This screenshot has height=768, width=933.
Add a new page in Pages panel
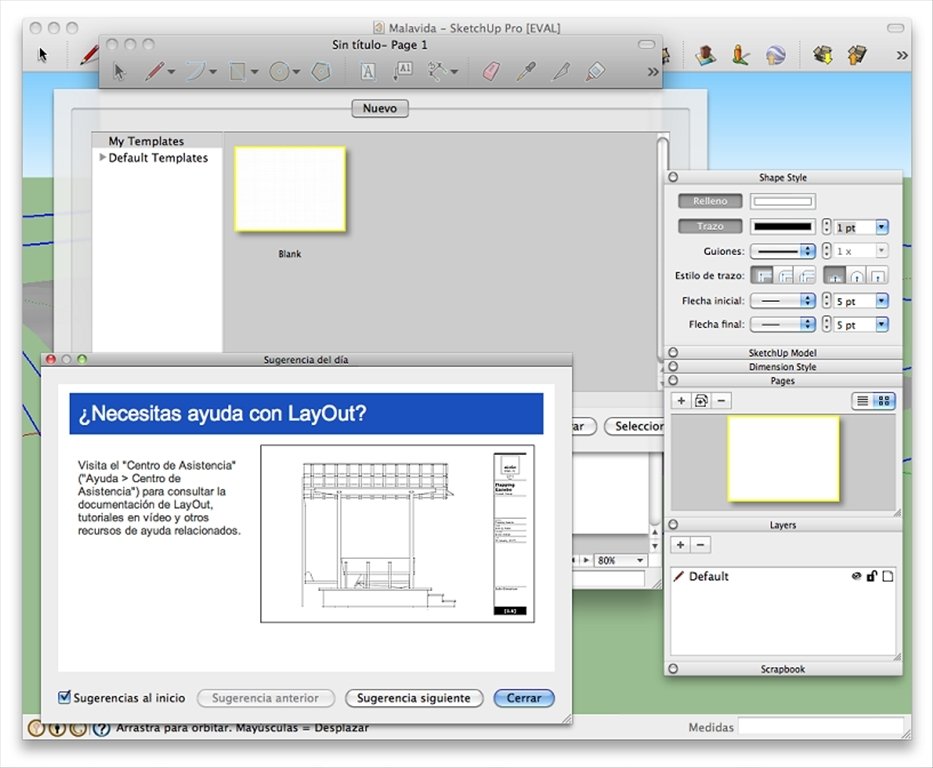pos(681,401)
